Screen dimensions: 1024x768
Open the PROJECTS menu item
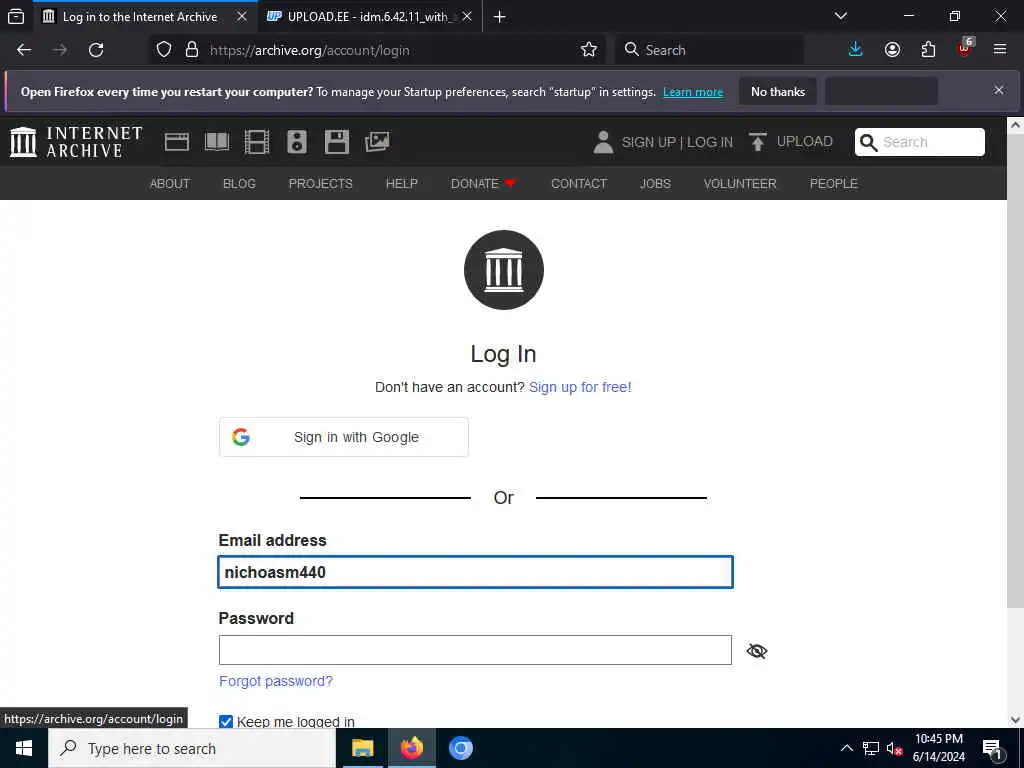(x=321, y=184)
